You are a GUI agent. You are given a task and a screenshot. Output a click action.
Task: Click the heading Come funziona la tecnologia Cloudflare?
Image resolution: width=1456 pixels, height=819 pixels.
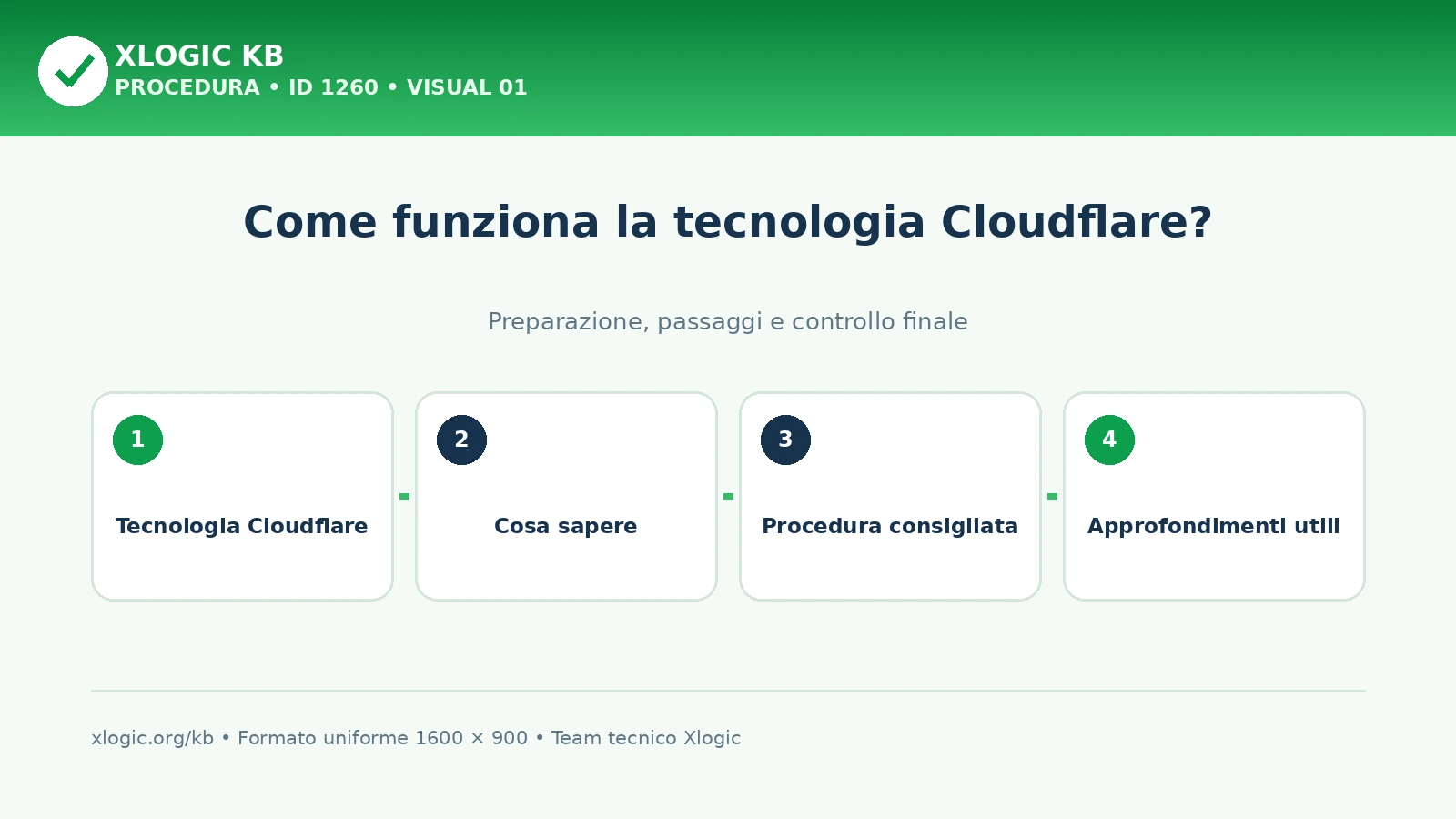(728, 222)
